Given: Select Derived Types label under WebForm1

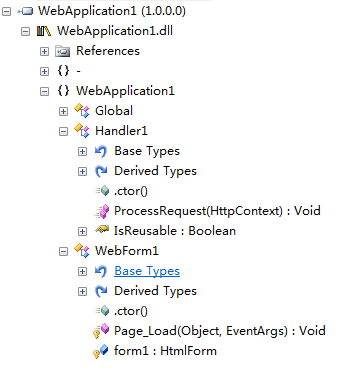Looking at the screenshot, I should tap(155, 291).
